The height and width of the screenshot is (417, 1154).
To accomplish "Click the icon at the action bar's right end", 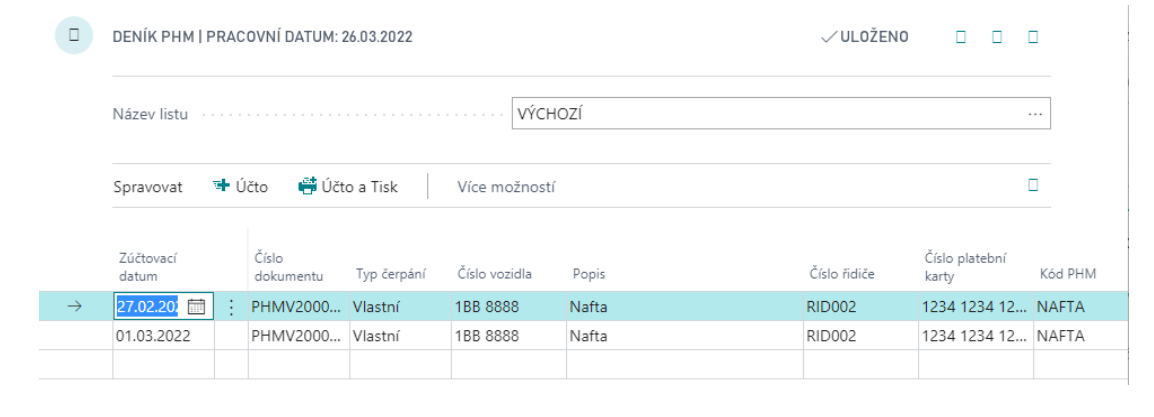I will 1033,185.
